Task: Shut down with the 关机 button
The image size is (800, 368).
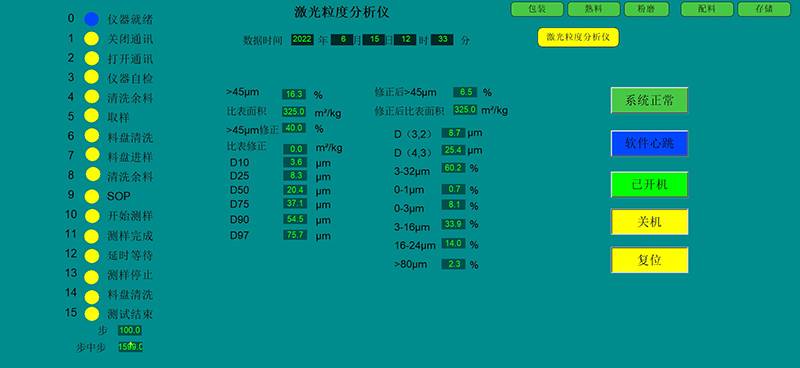Action: click(x=649, y=222)
